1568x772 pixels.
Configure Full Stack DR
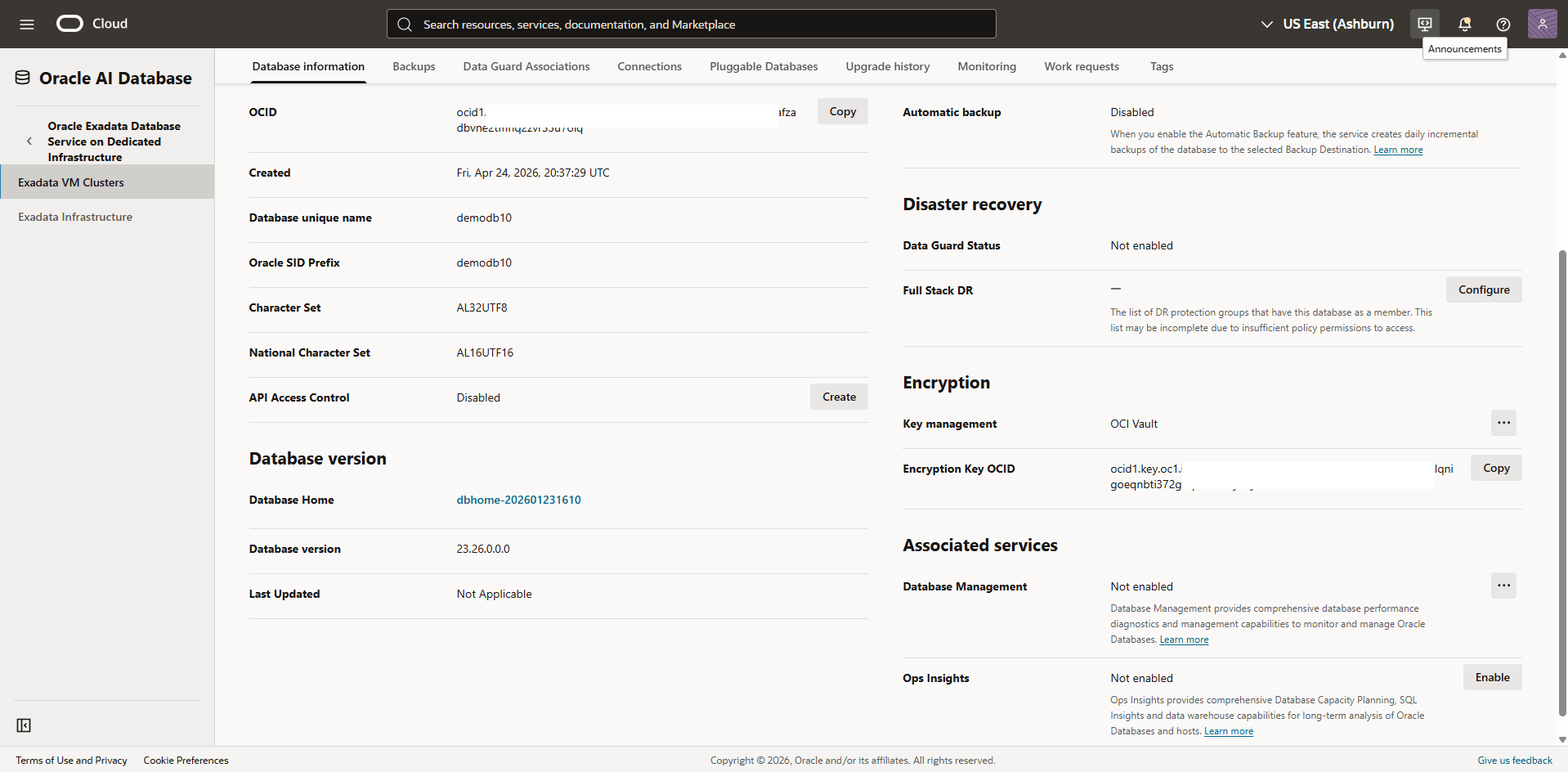[1484, 289]
